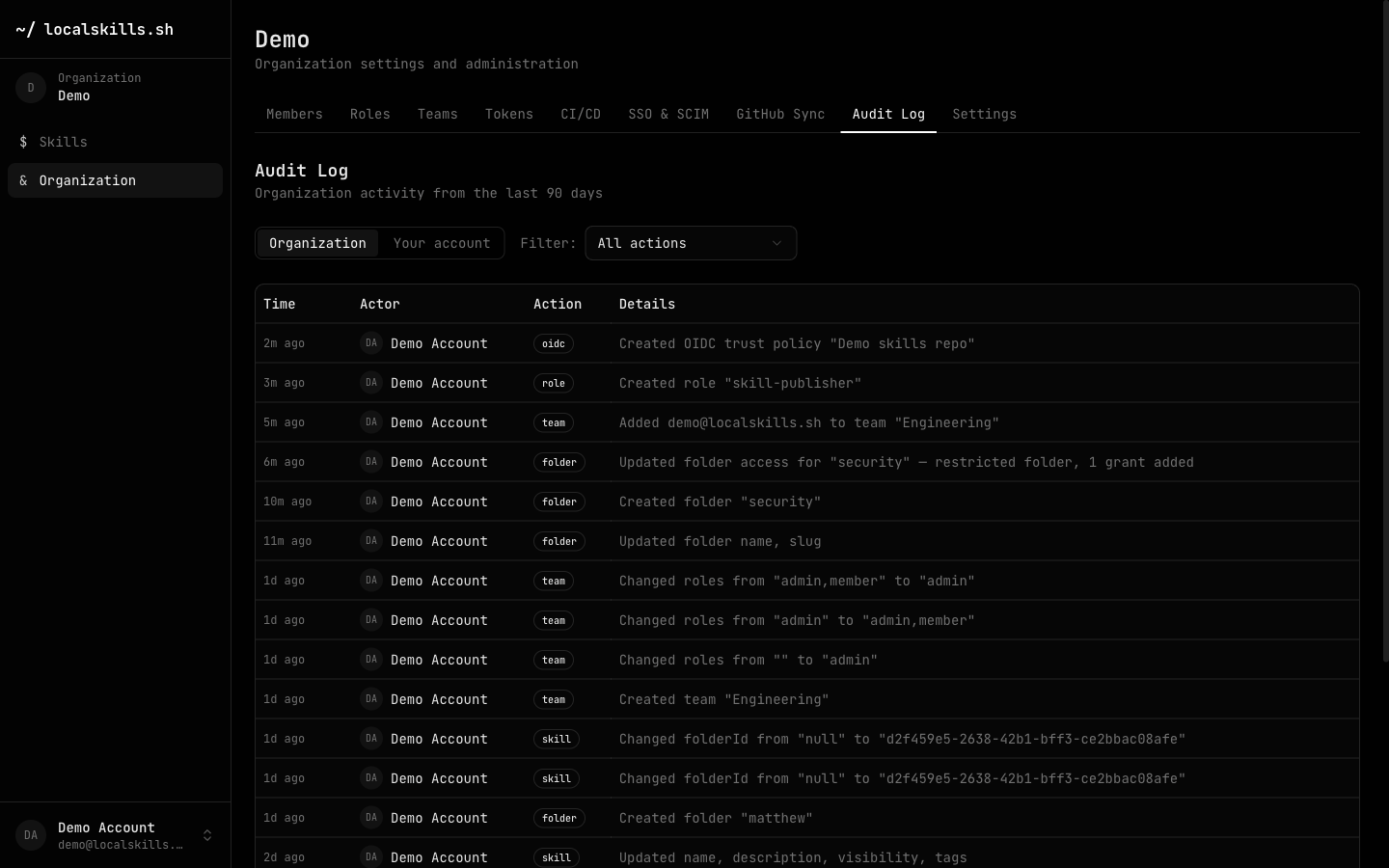The image size is (1389, 868).
Task: Click the Time column header
Action: pyautogui.click(x=280, y=304)
